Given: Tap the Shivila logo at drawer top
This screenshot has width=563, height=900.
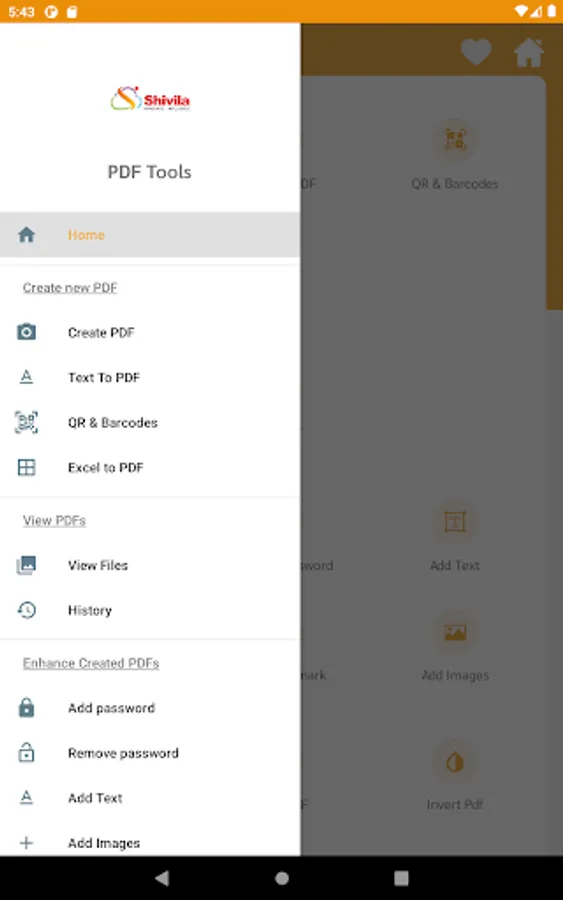Looking at the screenshot, I should (150, 99).
